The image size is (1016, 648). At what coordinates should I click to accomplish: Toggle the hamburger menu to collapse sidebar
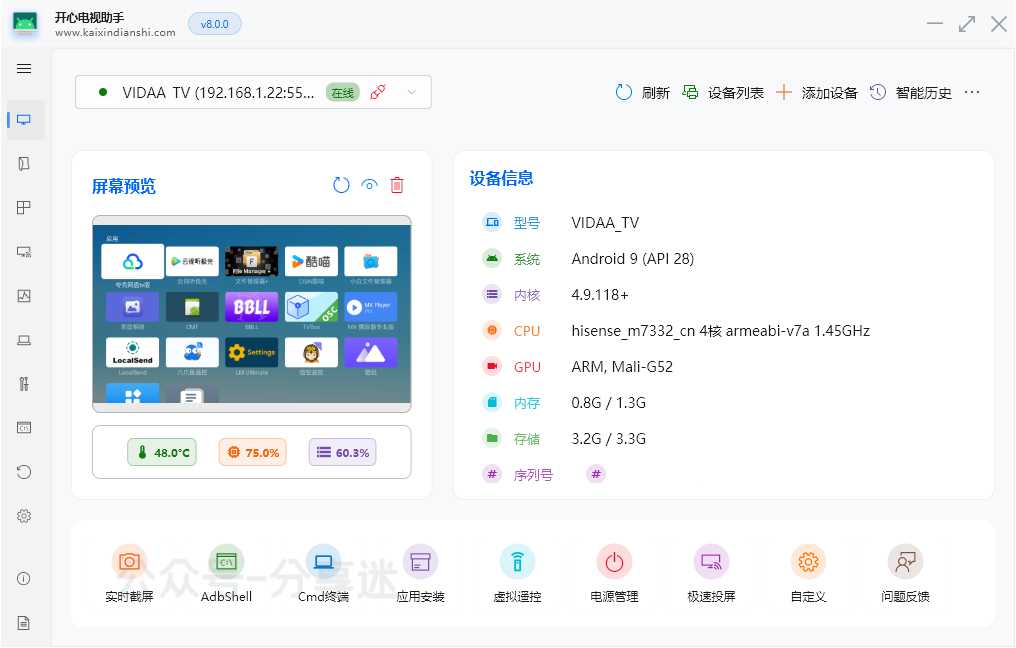pos(24,68)
